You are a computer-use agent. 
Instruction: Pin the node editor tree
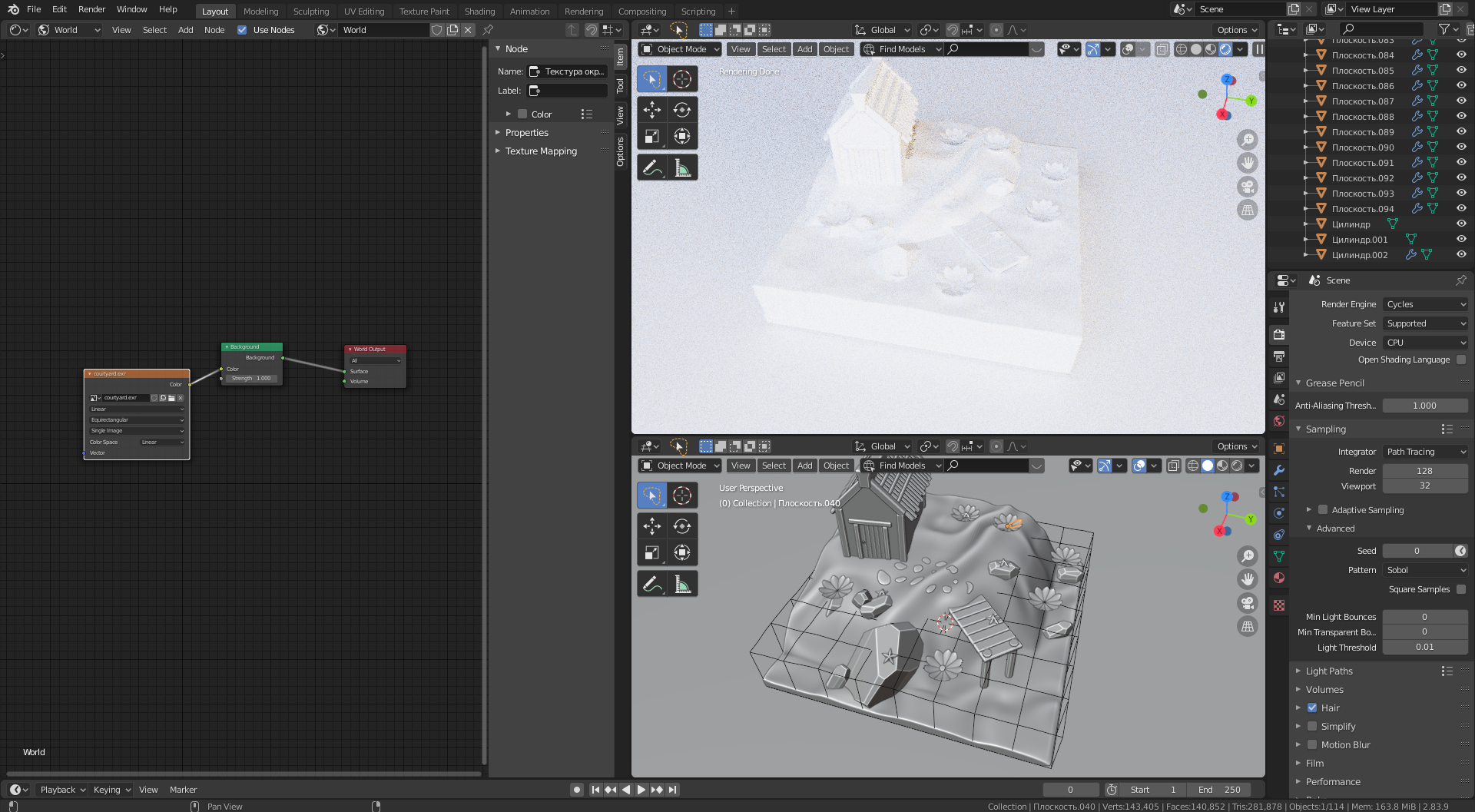pyautogui.click(x=488, y=30)
